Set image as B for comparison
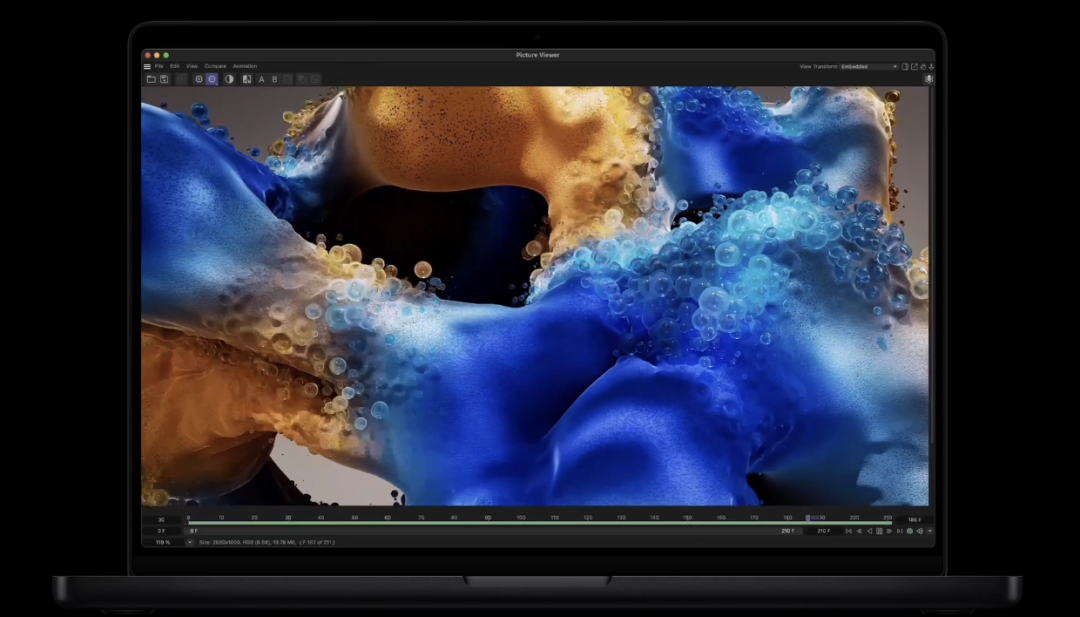 point(274,79)
